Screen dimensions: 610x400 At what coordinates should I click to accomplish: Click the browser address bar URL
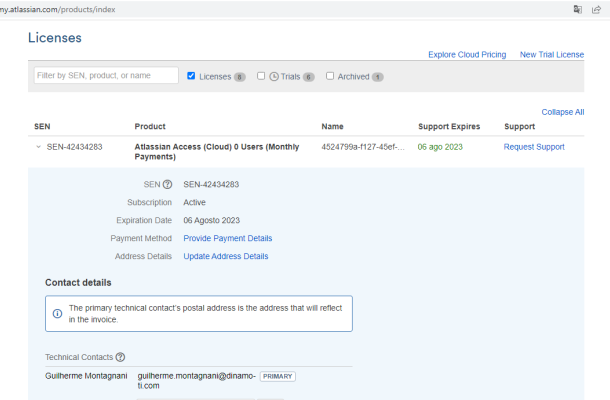point(58,9)
